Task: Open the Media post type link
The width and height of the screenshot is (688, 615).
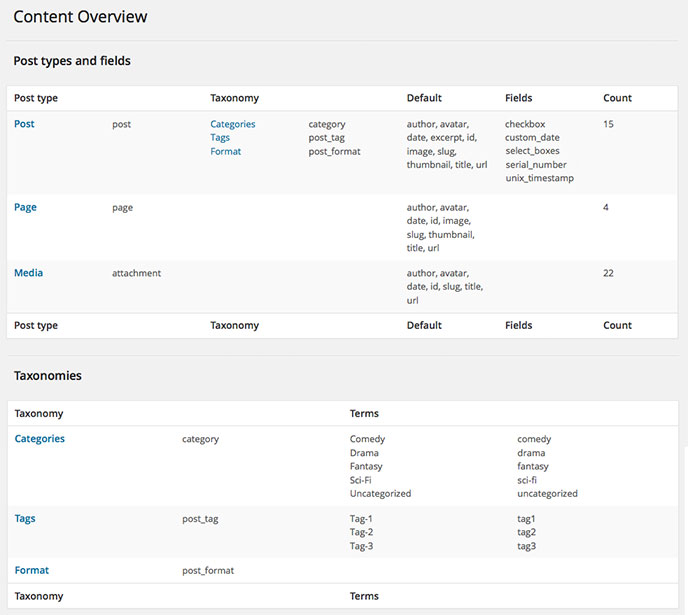Action: tap(28, 272)
